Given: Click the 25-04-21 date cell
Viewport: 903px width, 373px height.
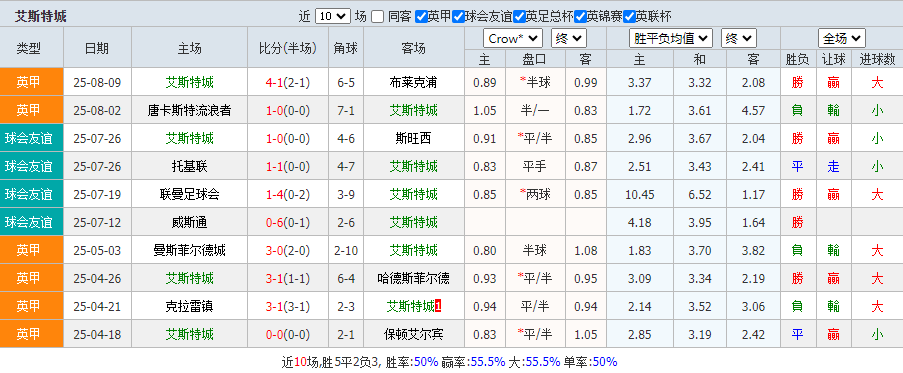Looking at the screenshot, I should (x=97, y=306).
